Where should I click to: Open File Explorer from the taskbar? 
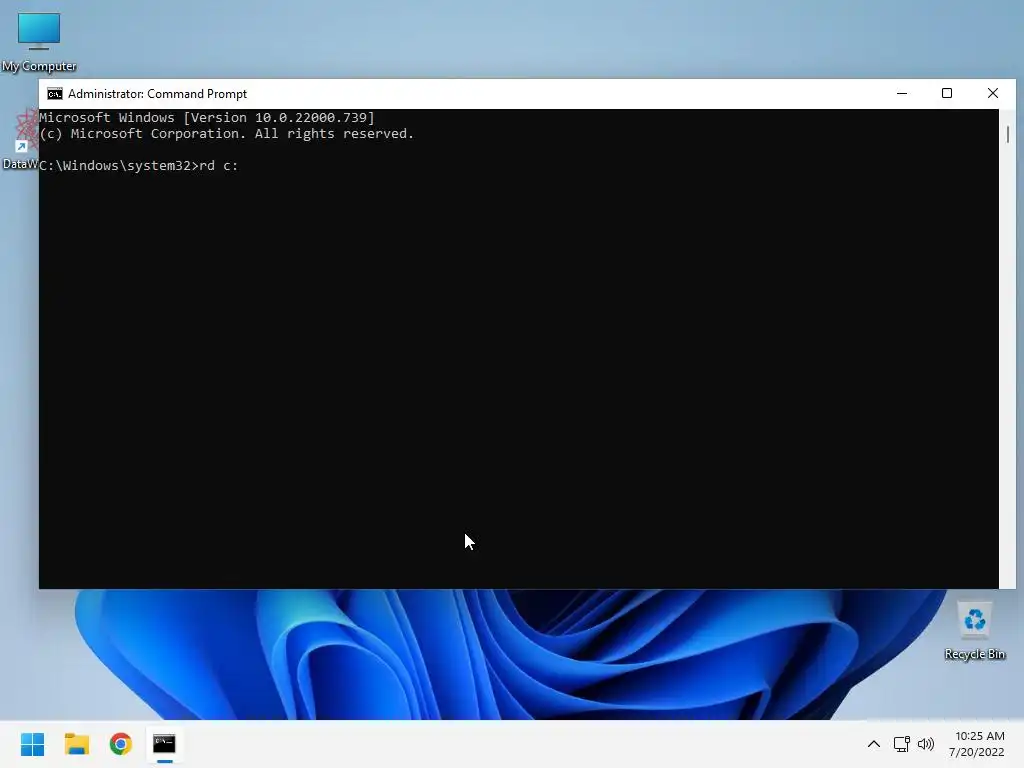point(76,744)
